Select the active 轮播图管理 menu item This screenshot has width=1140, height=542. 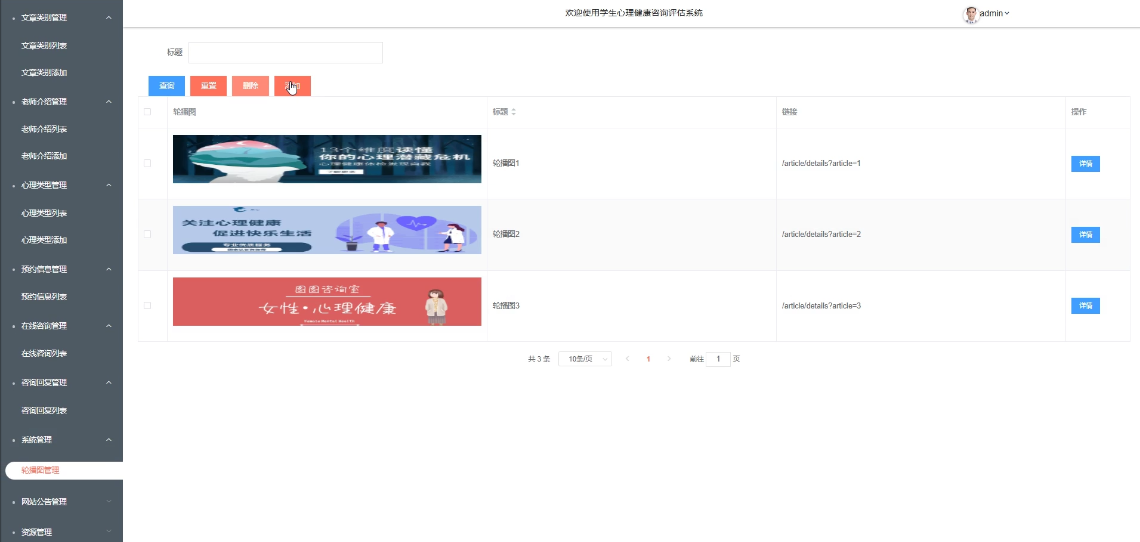(64, 470)
